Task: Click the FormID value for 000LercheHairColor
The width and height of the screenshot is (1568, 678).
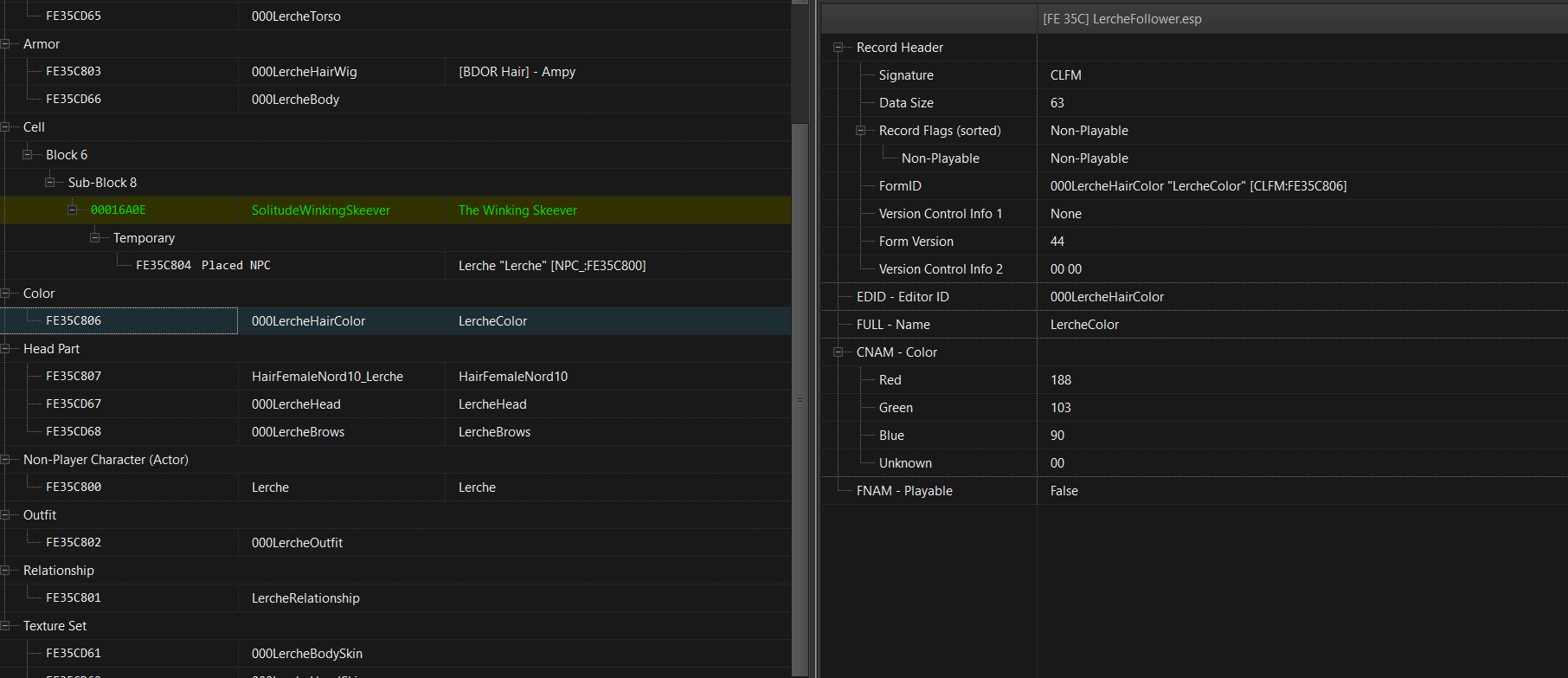Action: click(x=1198, y=186)
